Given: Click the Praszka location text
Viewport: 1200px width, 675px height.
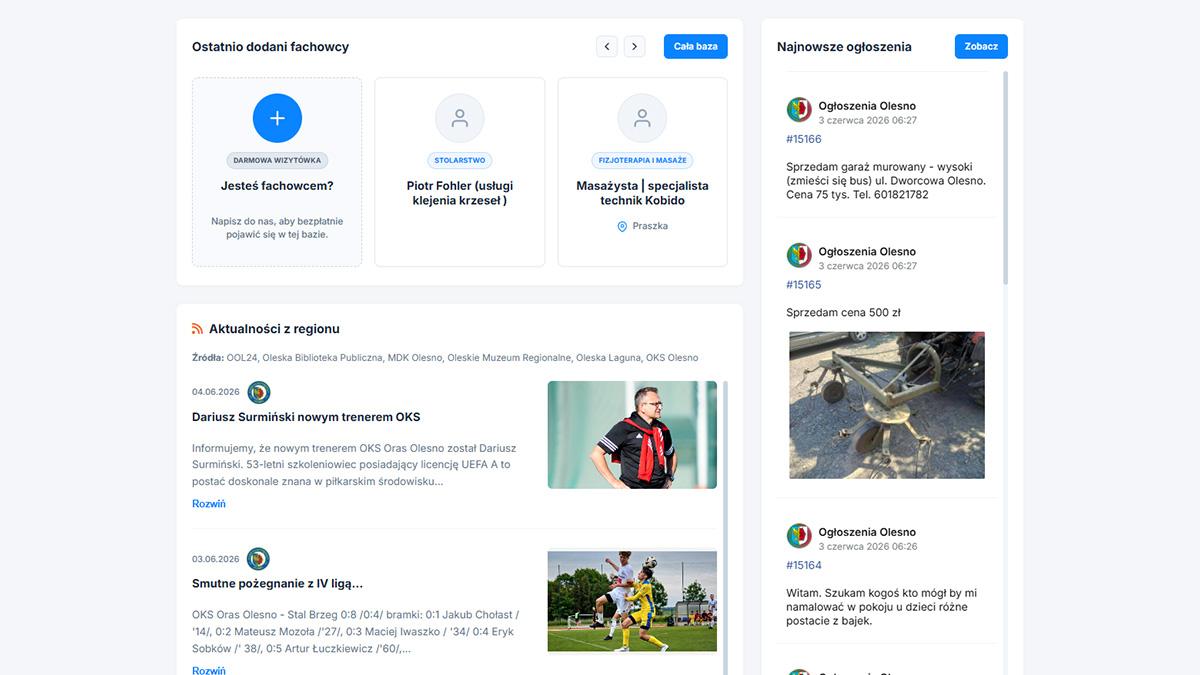Looking at the screenshot, I should (650, 226).
